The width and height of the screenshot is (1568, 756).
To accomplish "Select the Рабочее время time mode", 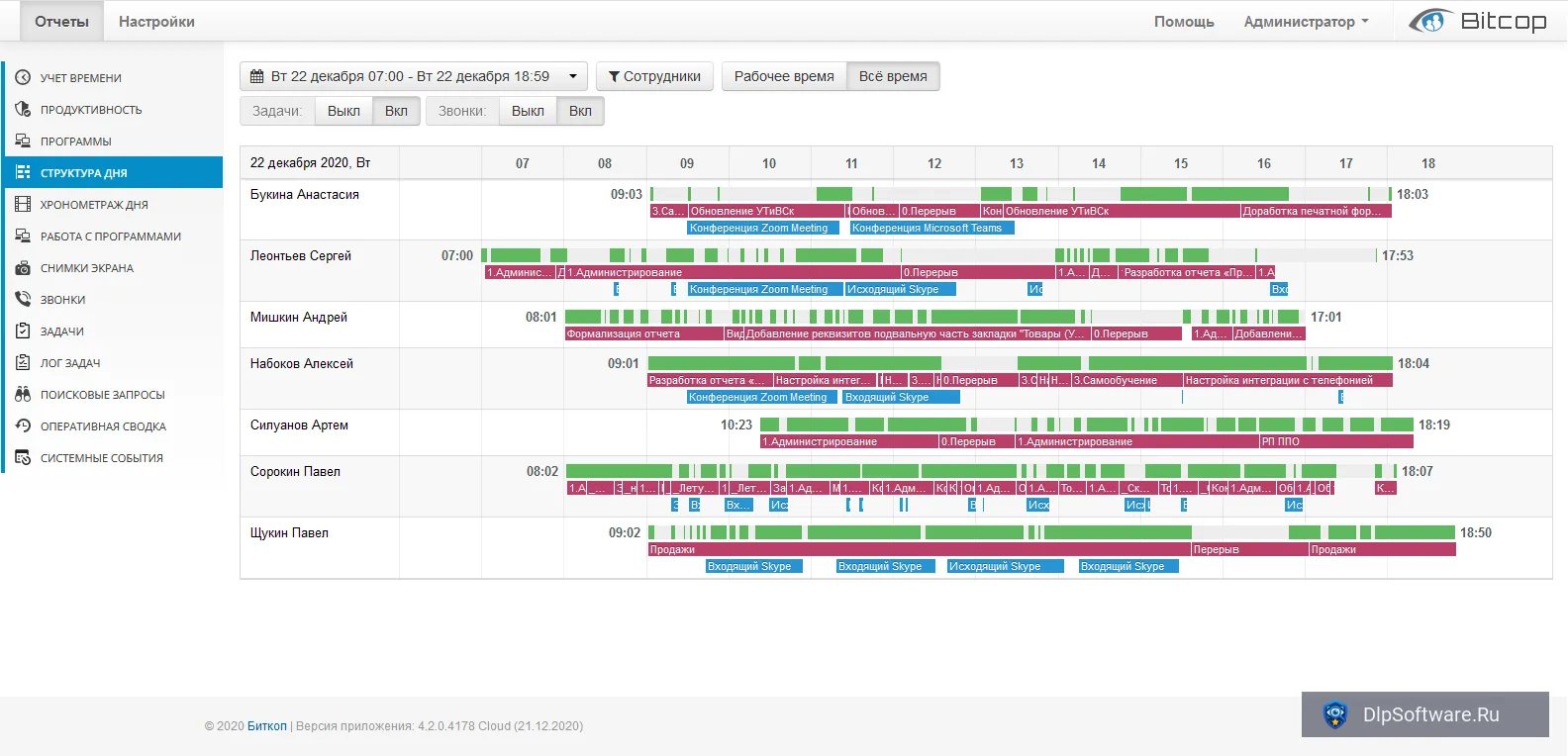I will (x=784, y=76).
